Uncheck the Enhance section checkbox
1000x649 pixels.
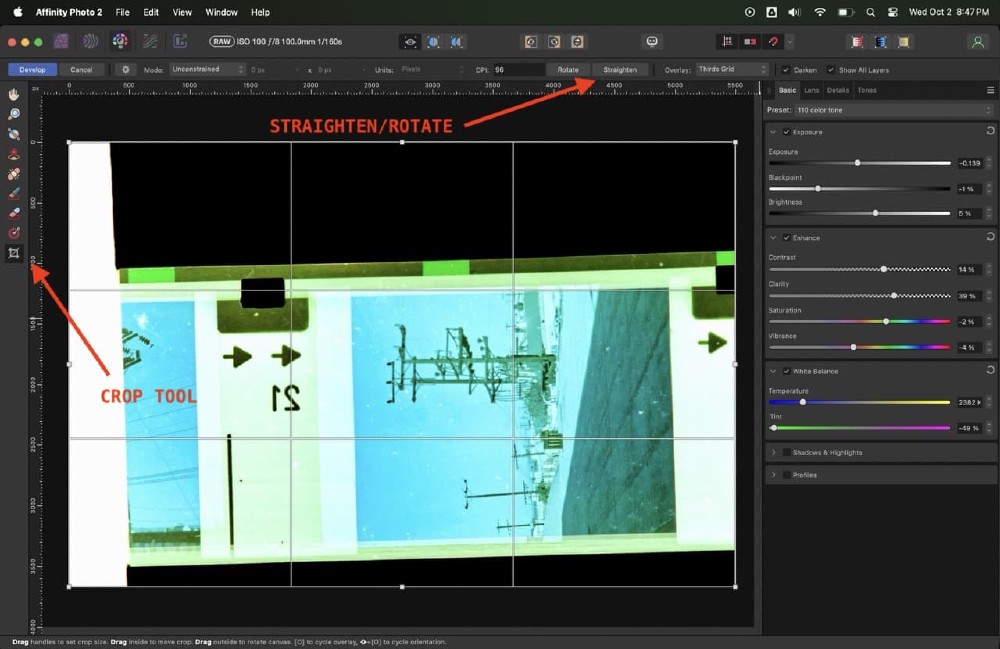pos(786,238)
